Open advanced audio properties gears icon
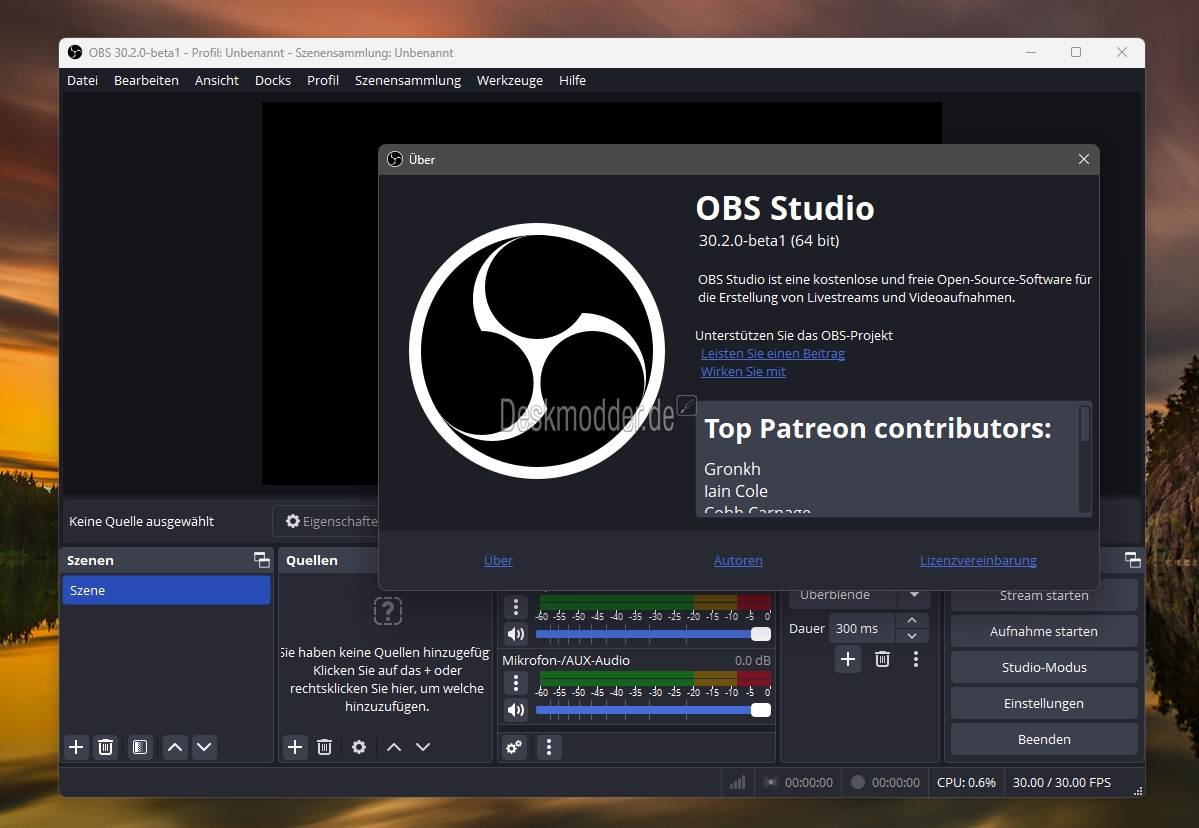 515,747
